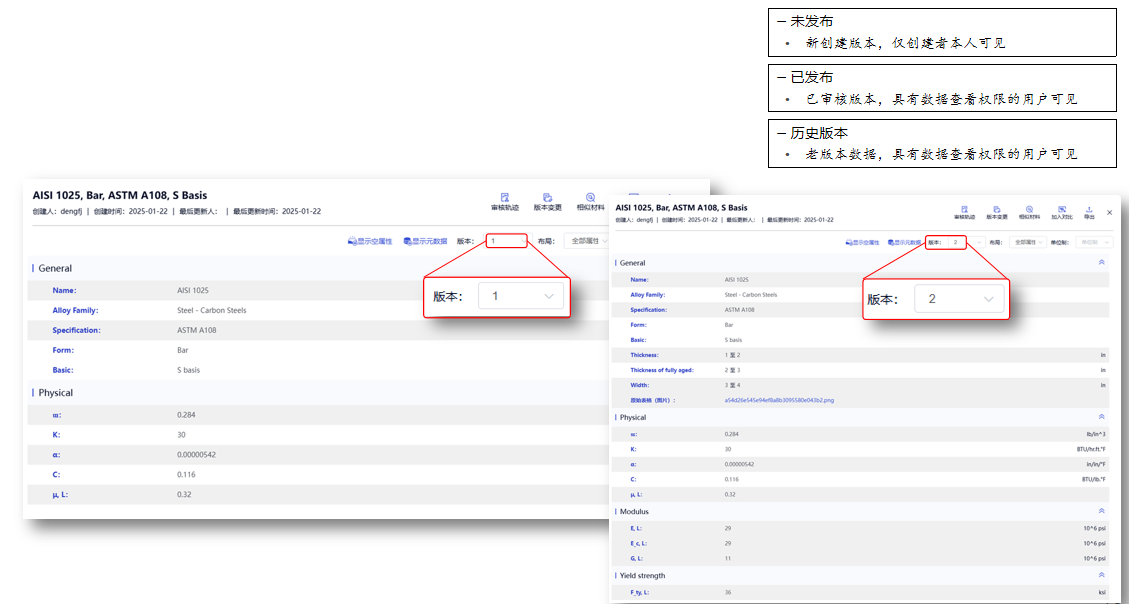This screenshot has width=1129, height=604.
Task: Select the E_c, L label
Action: 639,543
